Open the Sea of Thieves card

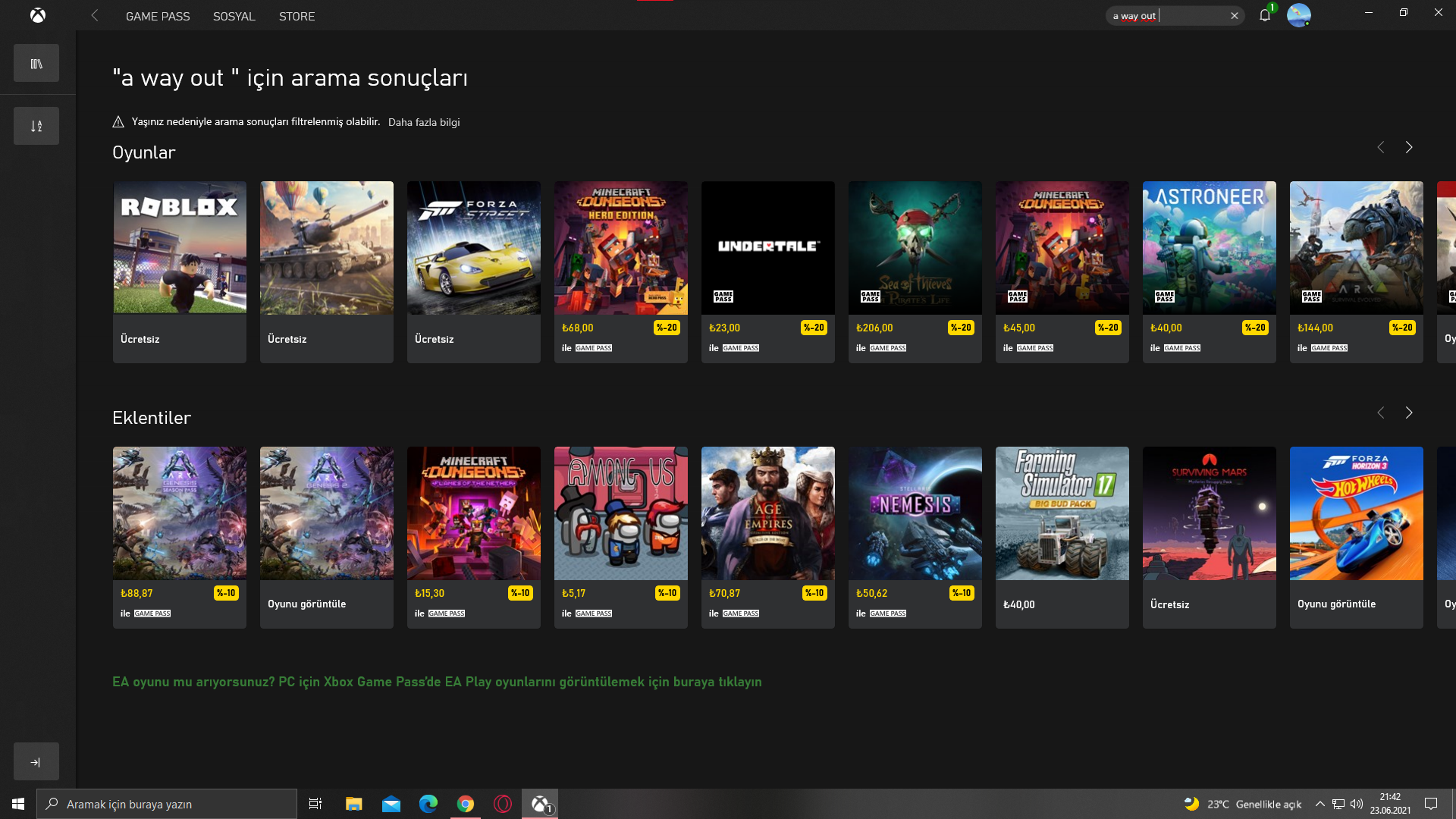[x=915, y=271]
